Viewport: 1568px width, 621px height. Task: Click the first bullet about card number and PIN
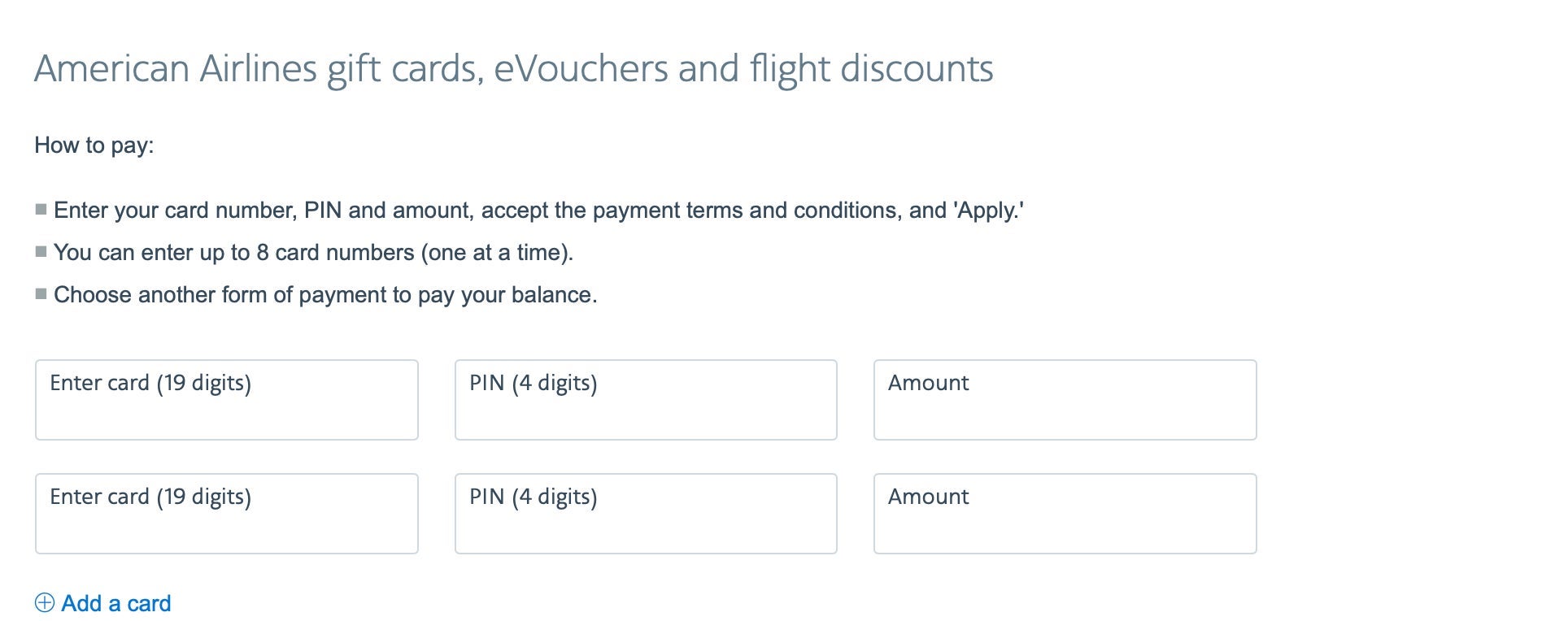coord(539,210)
